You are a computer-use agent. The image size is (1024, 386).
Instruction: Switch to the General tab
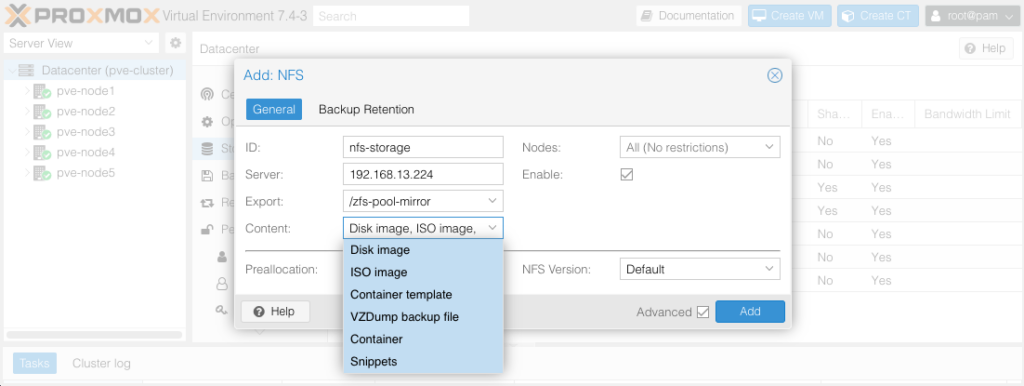274,109
